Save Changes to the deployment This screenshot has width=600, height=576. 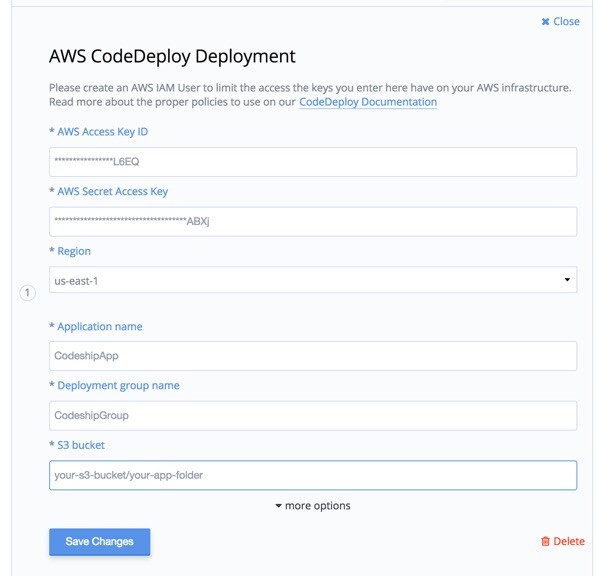point(99,542)
